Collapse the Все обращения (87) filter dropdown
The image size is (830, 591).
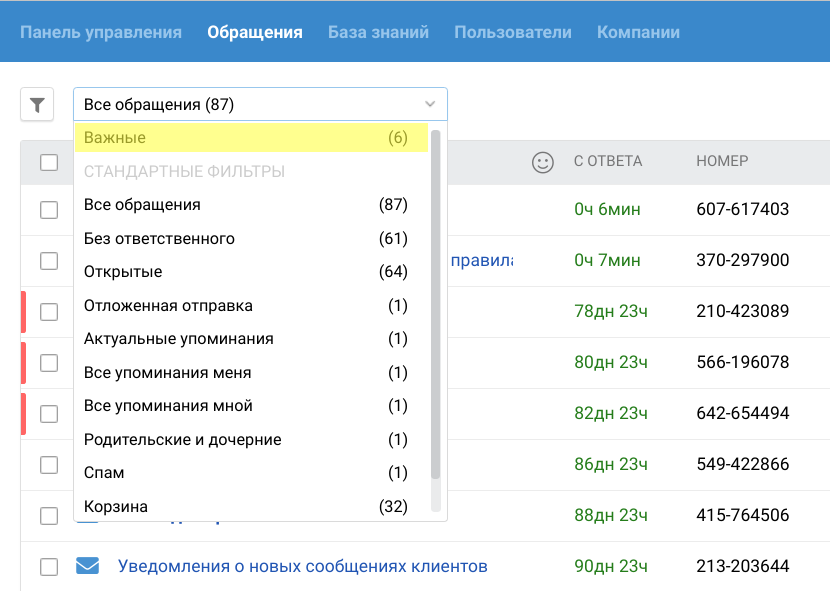pos(260,104)
